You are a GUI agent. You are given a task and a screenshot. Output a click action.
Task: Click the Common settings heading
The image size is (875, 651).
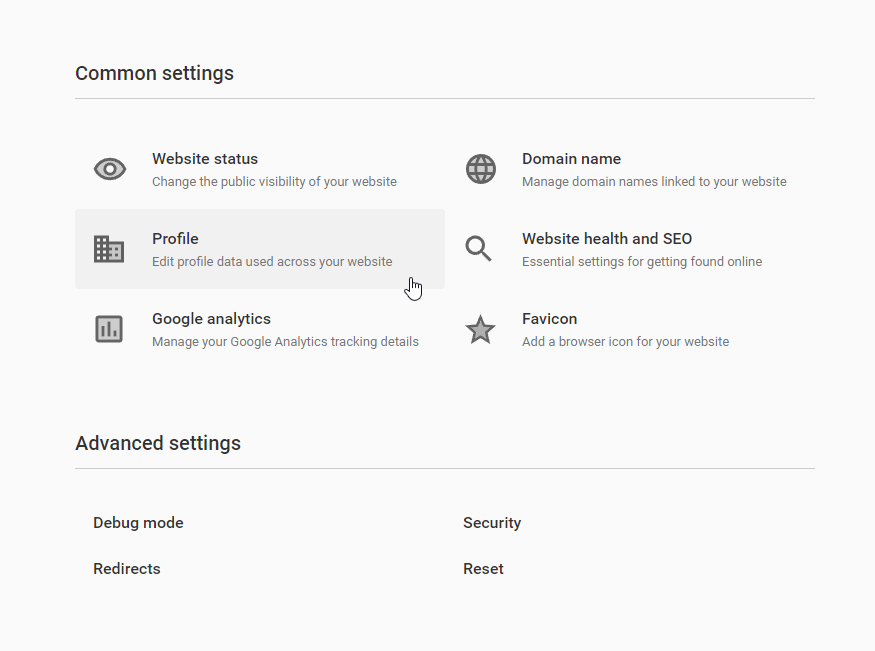pos(154,73)
